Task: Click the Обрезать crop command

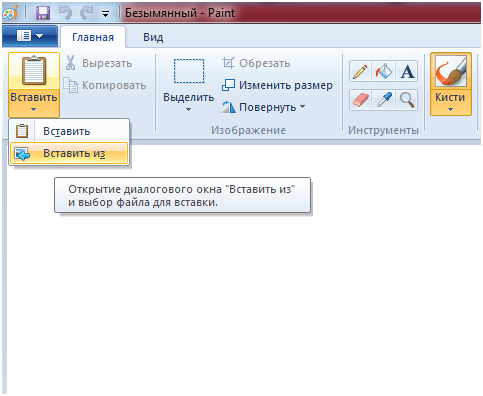Action: (x=256, y=63)
